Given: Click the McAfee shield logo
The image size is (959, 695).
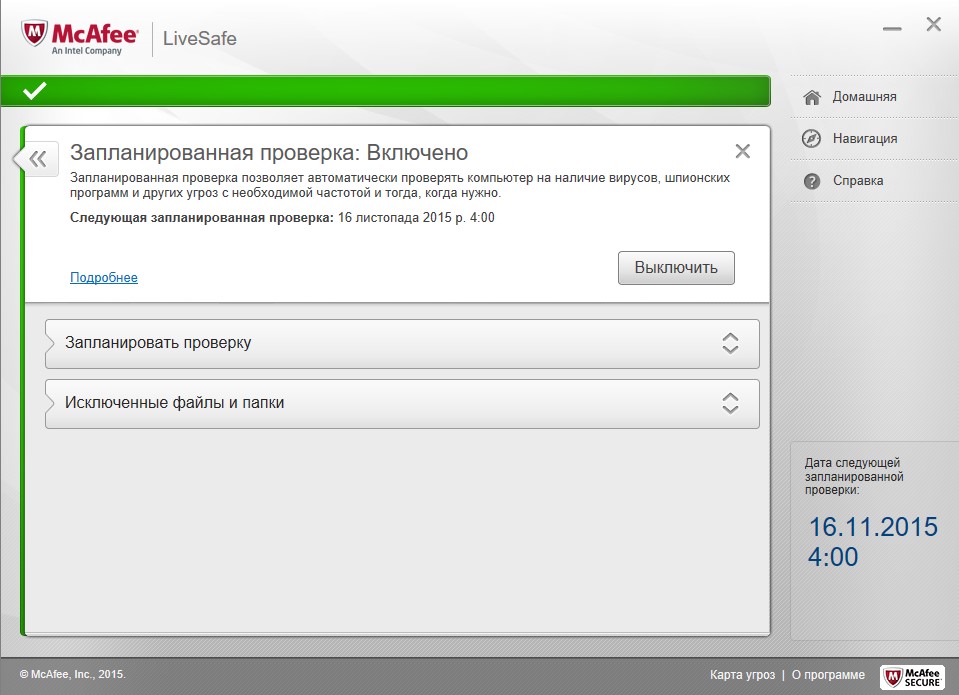Looking at the screenshot, I should 34,34.
